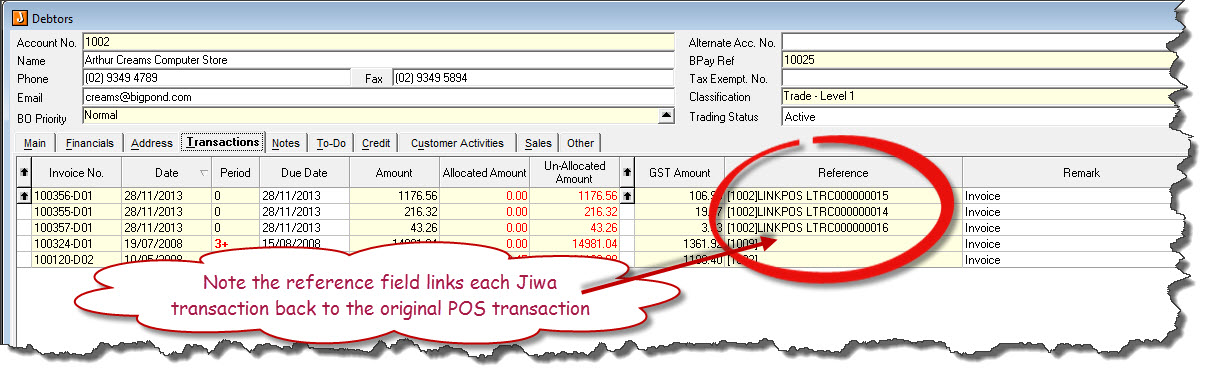The image size is (1214, 382).
Task: Click the Name field Arthur Creams Computer Store
Action: [378, 60]
